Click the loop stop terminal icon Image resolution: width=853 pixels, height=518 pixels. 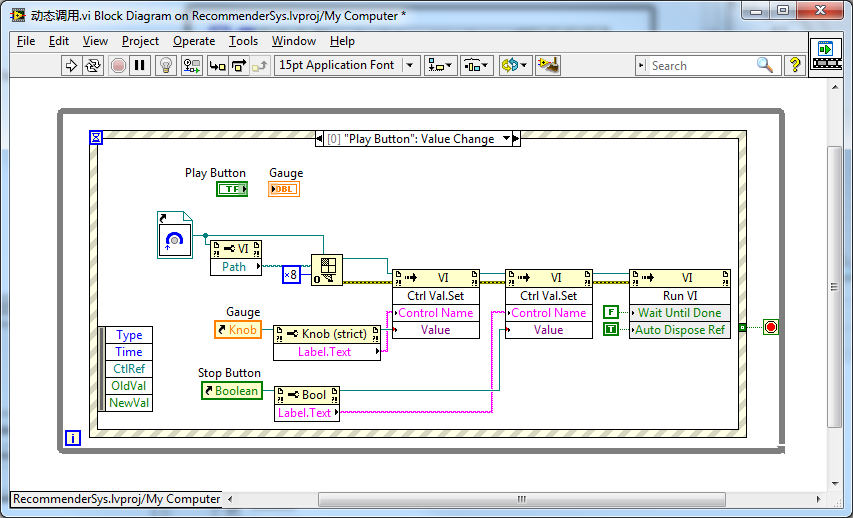tap(770, 327)
